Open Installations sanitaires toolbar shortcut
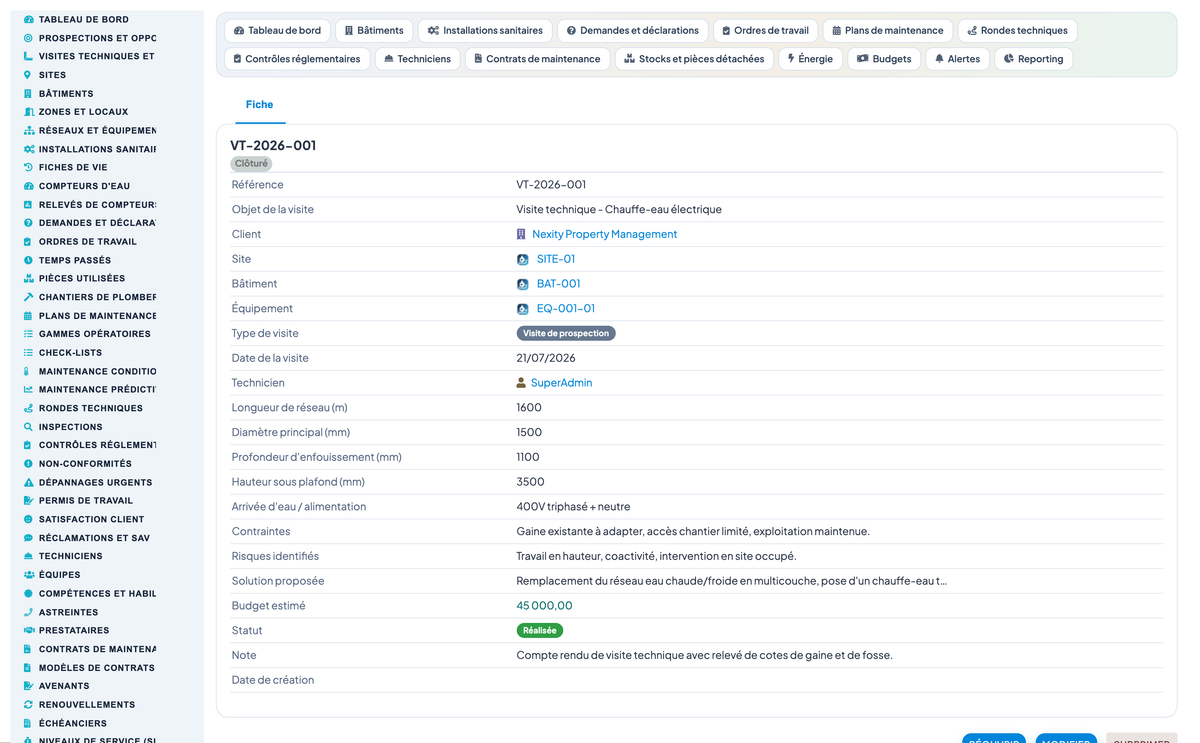This screenshot has height=743, width=1200. point(485,31)
